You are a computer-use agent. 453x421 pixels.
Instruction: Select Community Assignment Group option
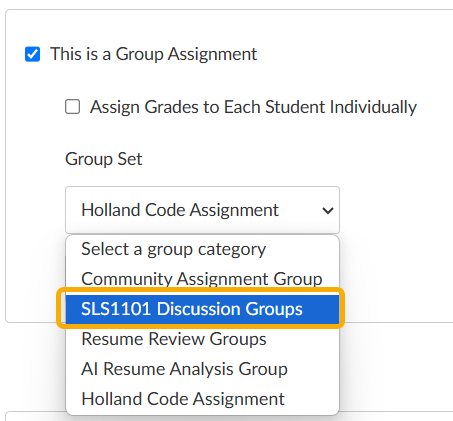[x=202, y=279]
